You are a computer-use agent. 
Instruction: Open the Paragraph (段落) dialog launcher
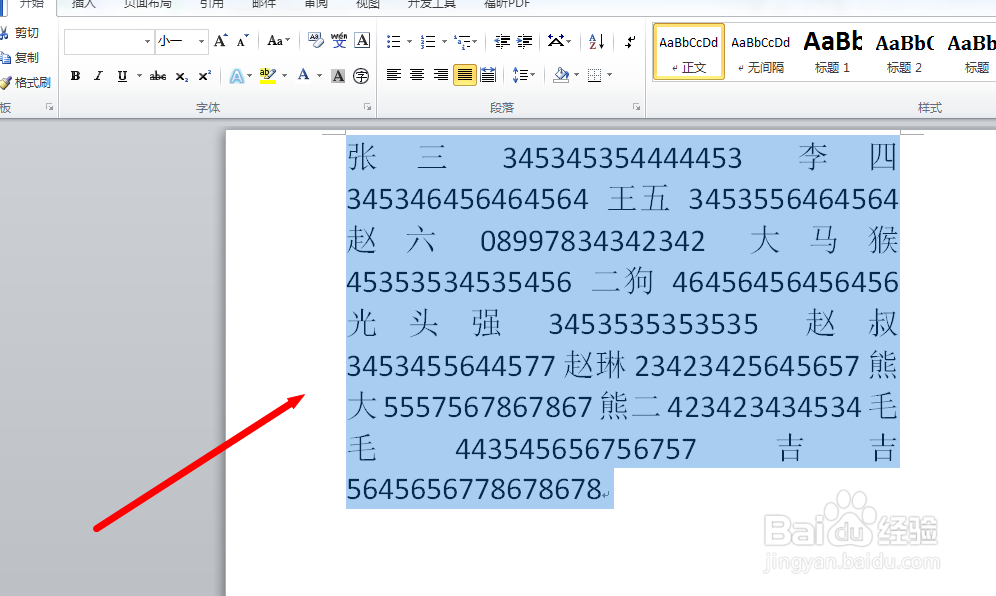636,107
